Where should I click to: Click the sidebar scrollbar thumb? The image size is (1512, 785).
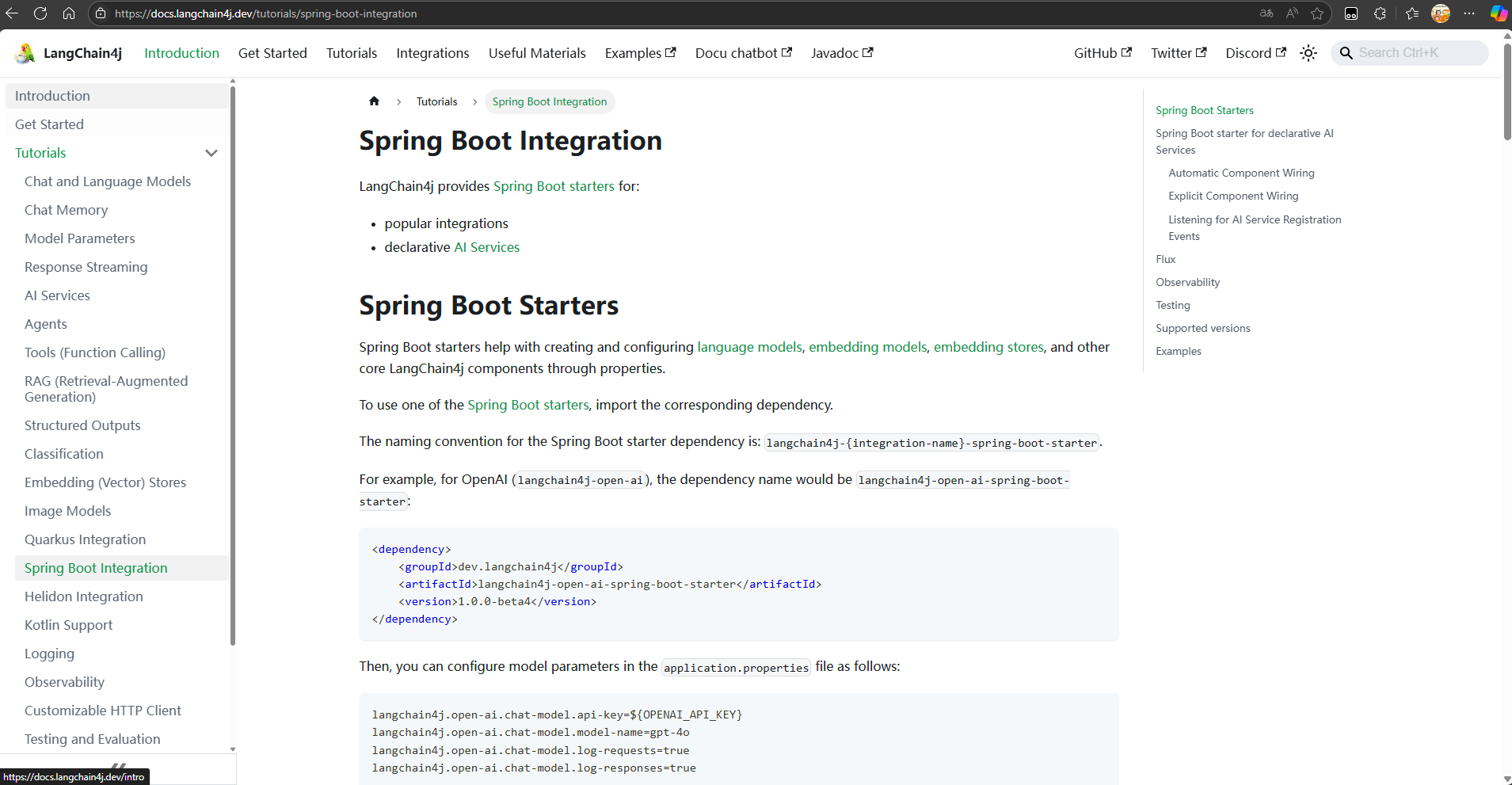233,364
